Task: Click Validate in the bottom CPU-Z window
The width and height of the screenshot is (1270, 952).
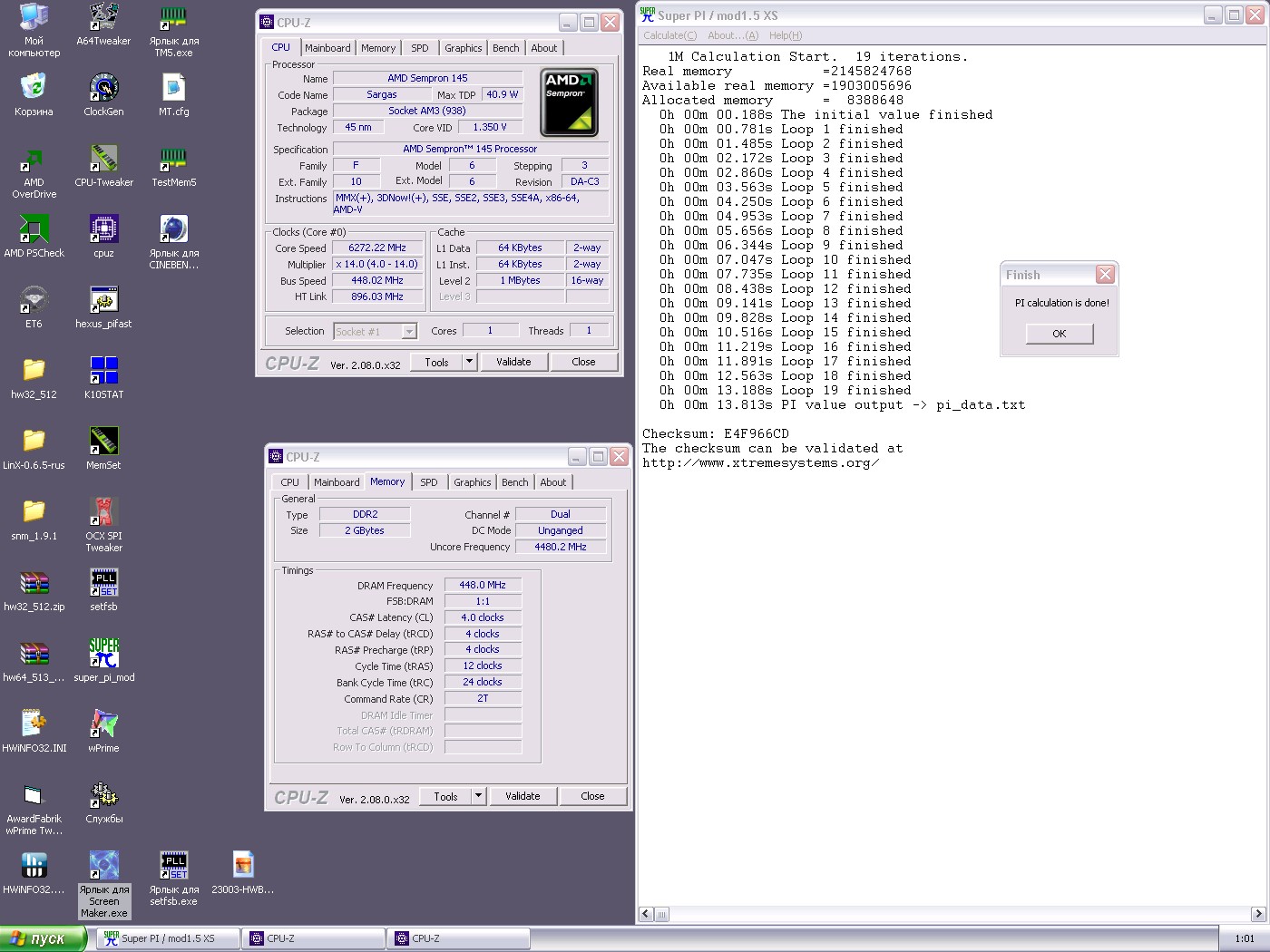Action: tap(523, 796)
